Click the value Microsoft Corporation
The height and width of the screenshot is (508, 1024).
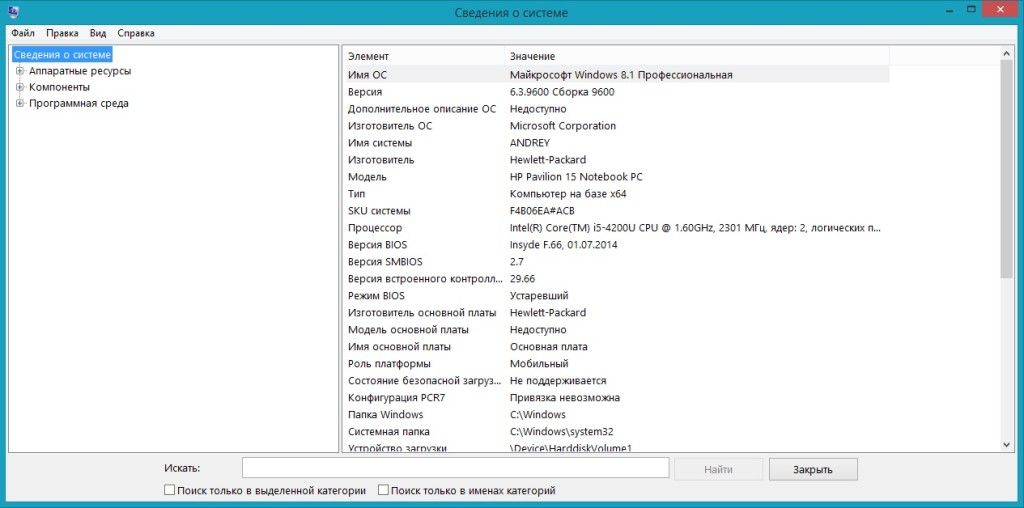pos(562,126)
